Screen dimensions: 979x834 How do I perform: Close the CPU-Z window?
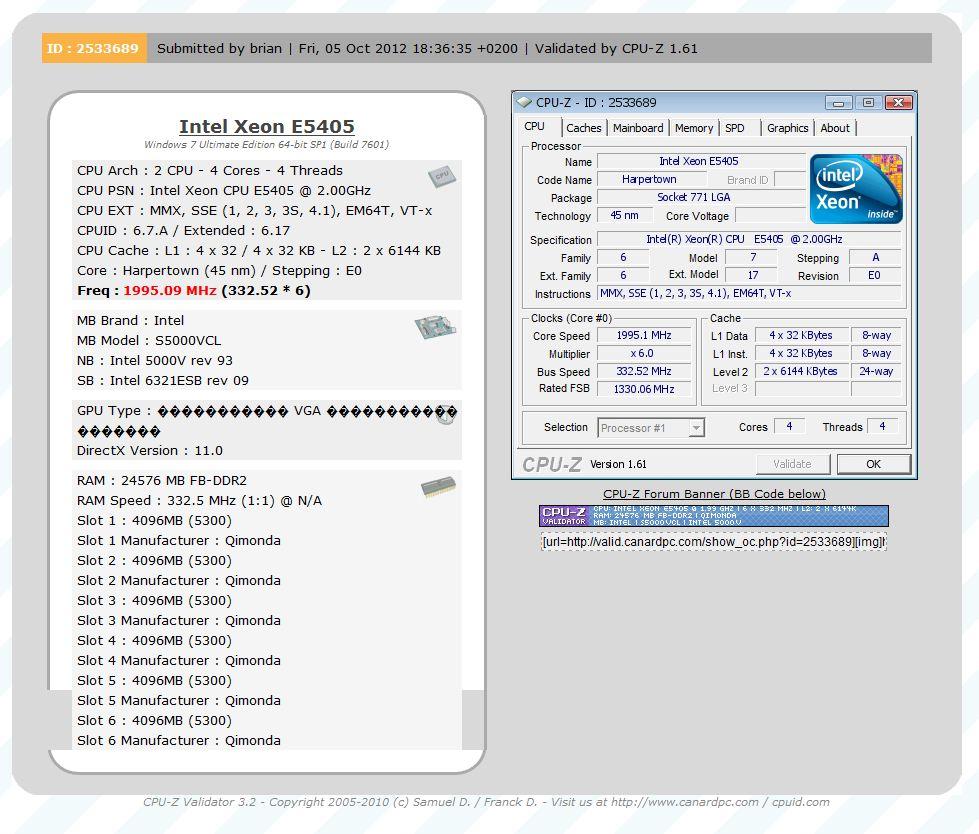[x=898, y=102]
